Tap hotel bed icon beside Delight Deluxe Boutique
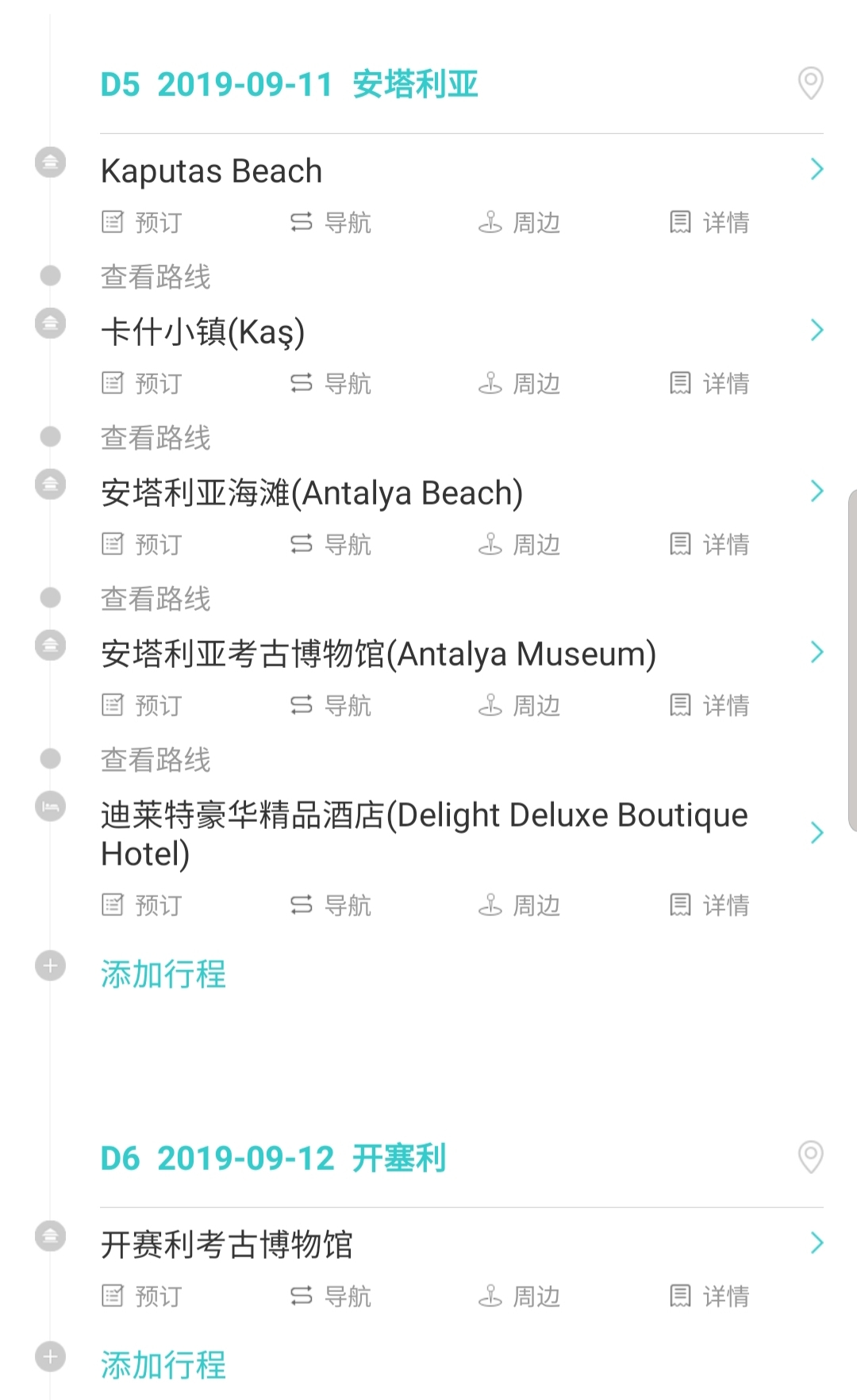Viewport: 857px width, 1400px height. [x=51, y=807]
